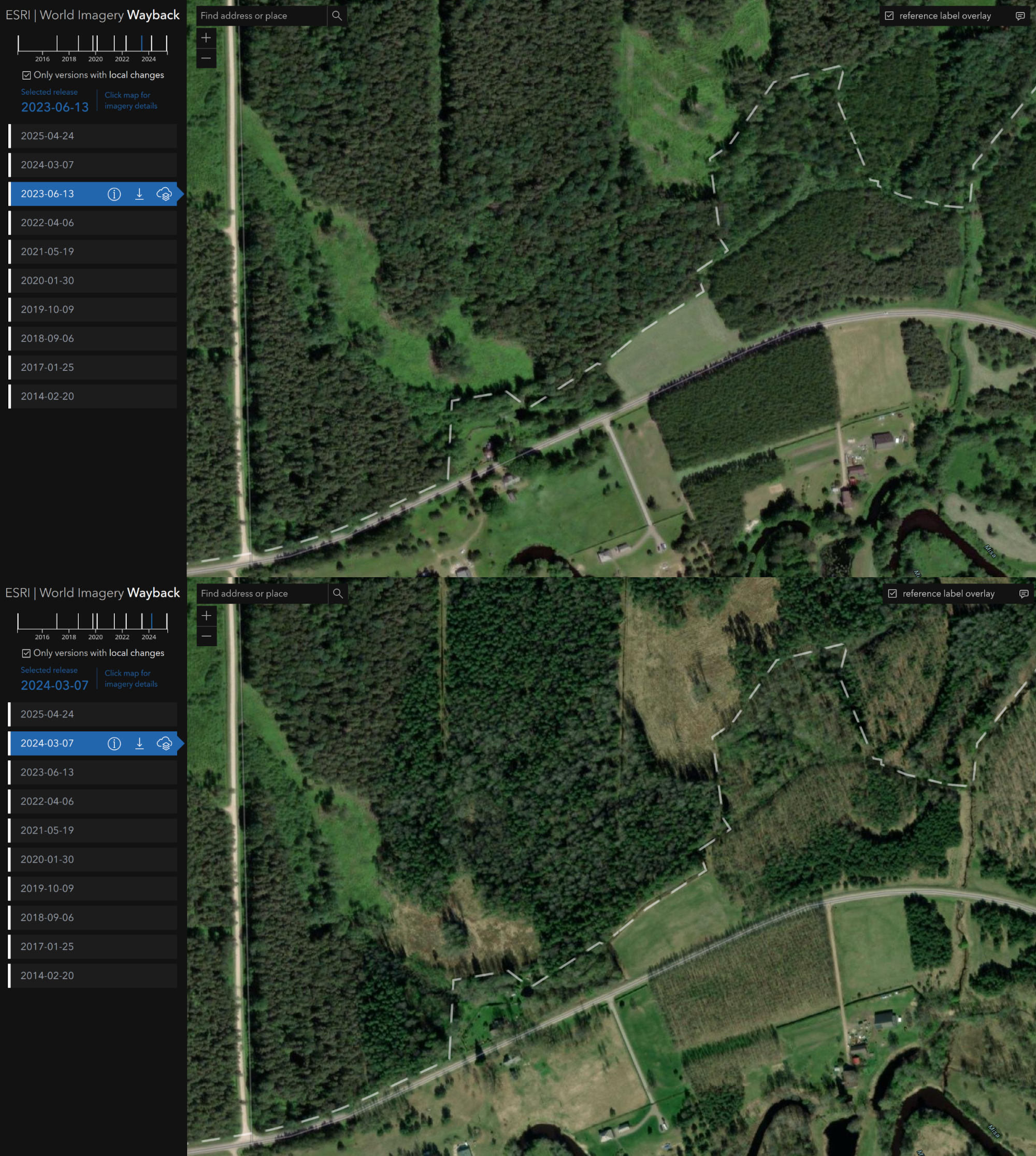Select the 2014-02-20 release in bottom window

[93, 976]
